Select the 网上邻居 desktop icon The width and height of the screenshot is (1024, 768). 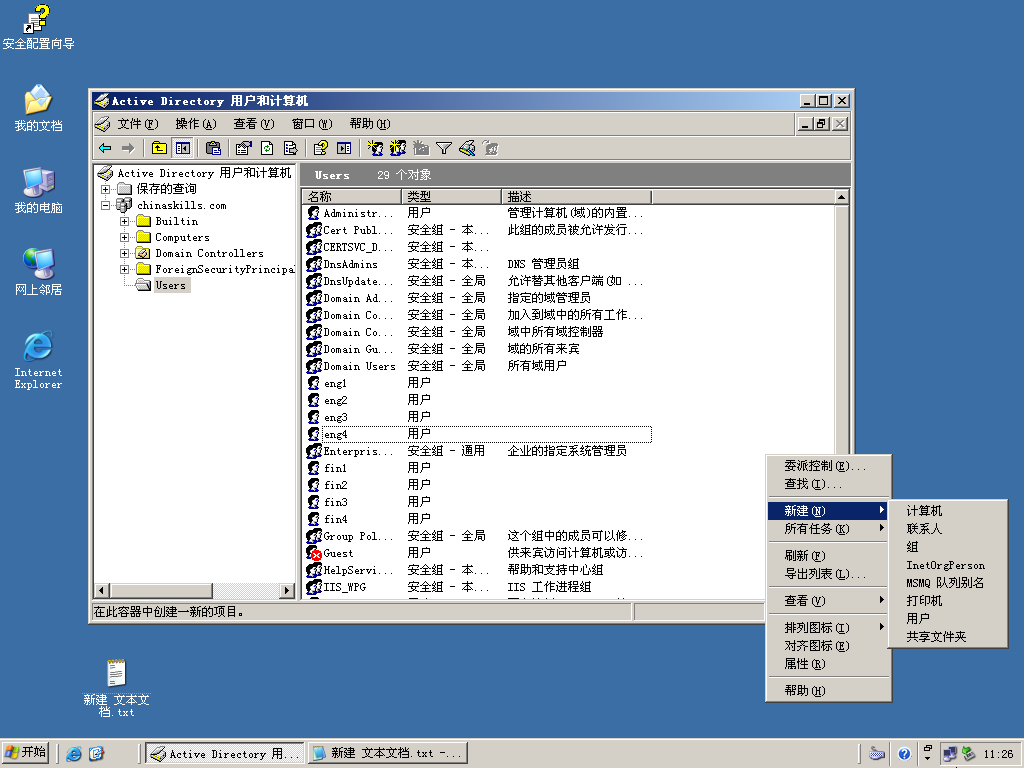coord(38,272)
